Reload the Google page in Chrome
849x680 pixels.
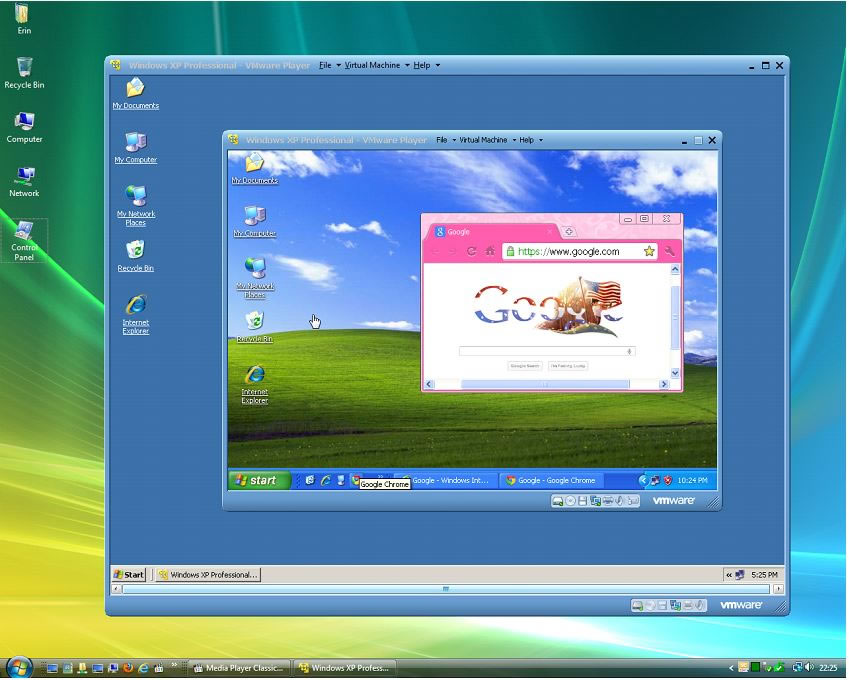click(x=472, y=251)
